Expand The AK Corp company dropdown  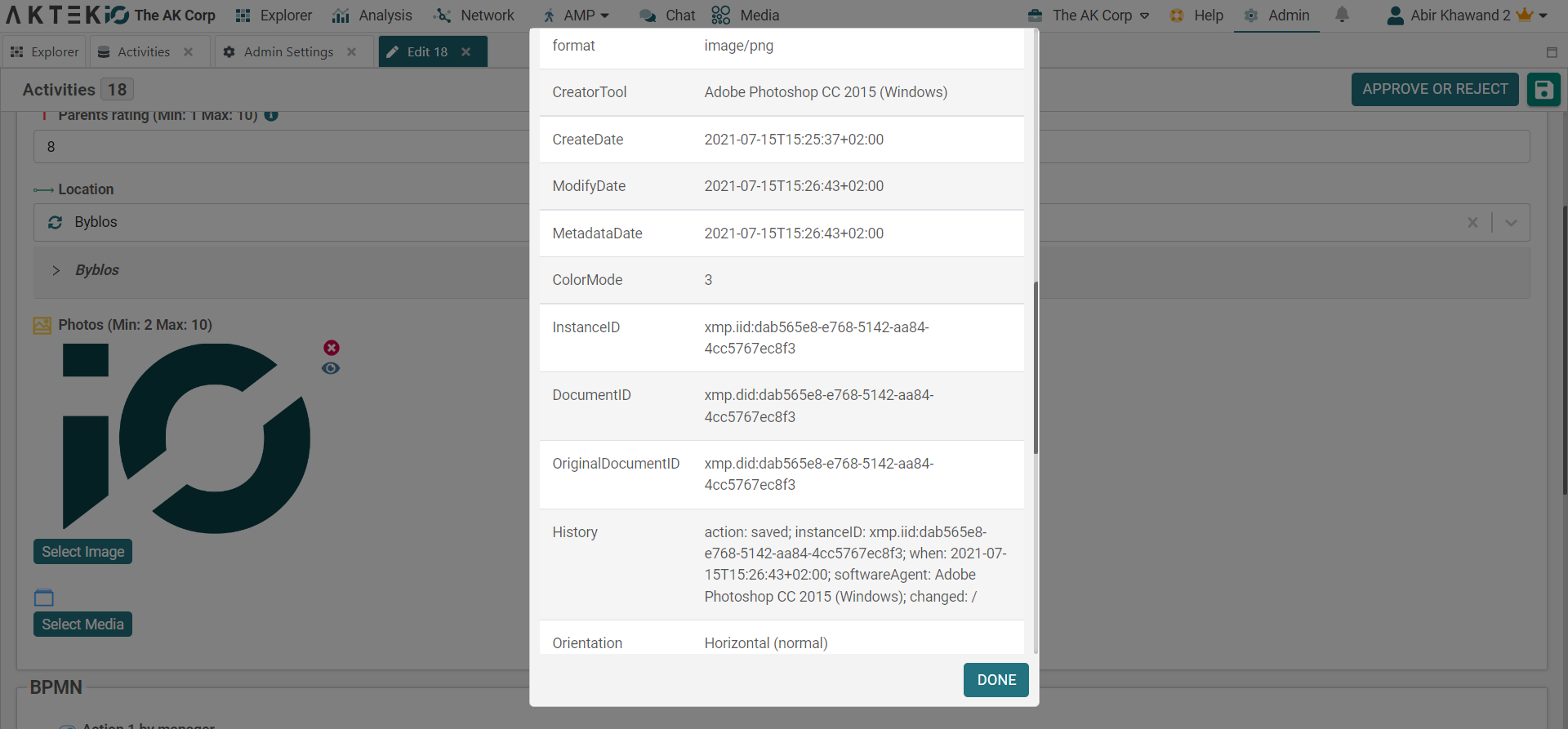1089,16
